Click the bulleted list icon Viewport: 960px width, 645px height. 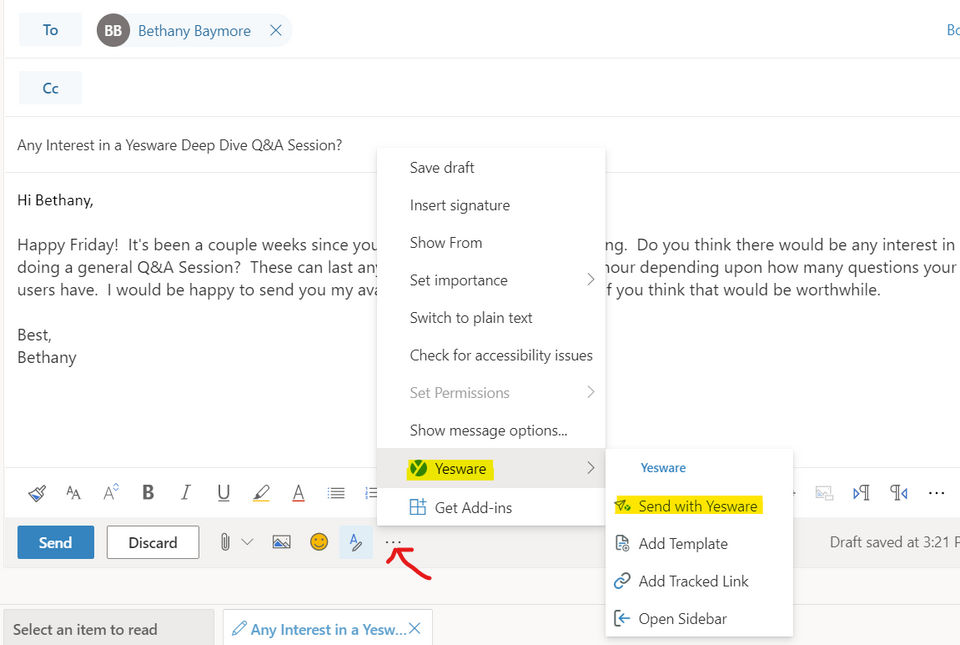point(336,492)
